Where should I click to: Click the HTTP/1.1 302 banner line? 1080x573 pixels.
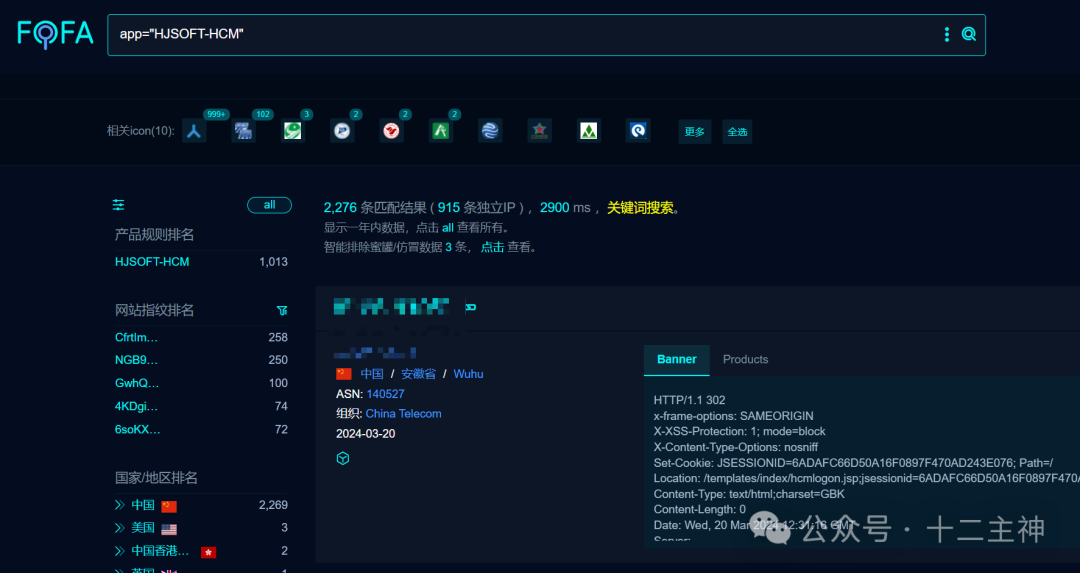click(x=689, y=400)
